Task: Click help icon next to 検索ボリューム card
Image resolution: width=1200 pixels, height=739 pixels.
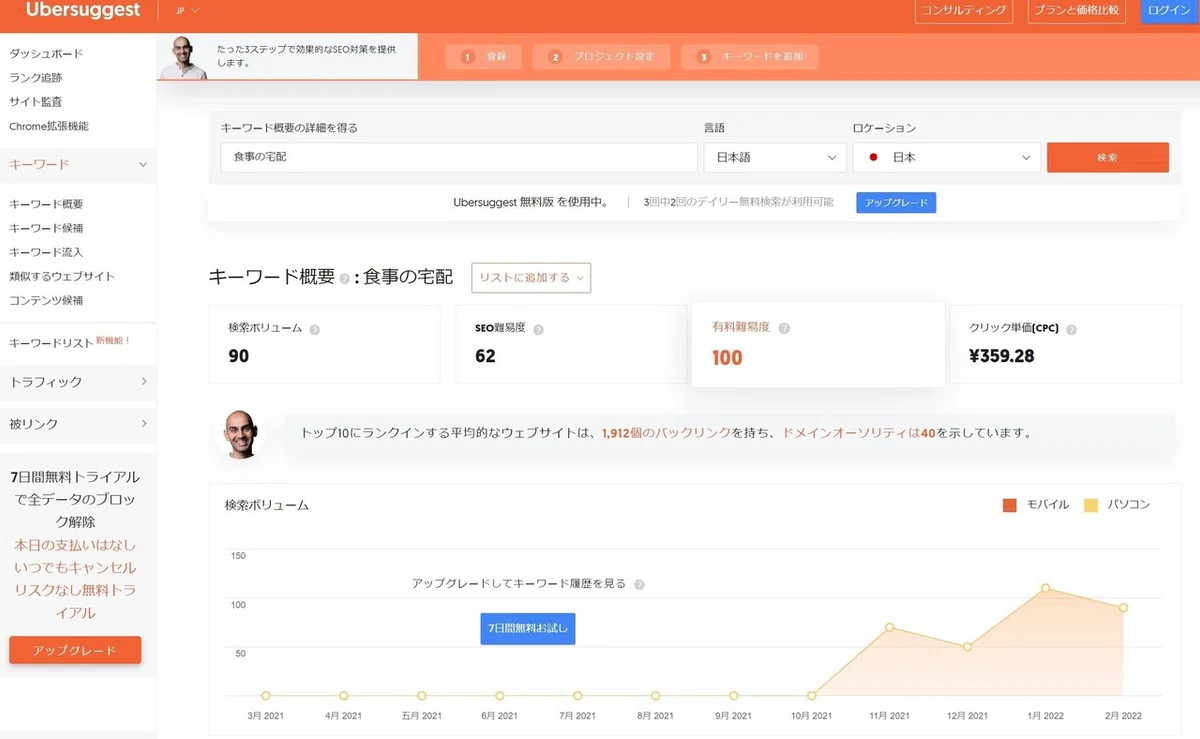Action: pos(314,329)
